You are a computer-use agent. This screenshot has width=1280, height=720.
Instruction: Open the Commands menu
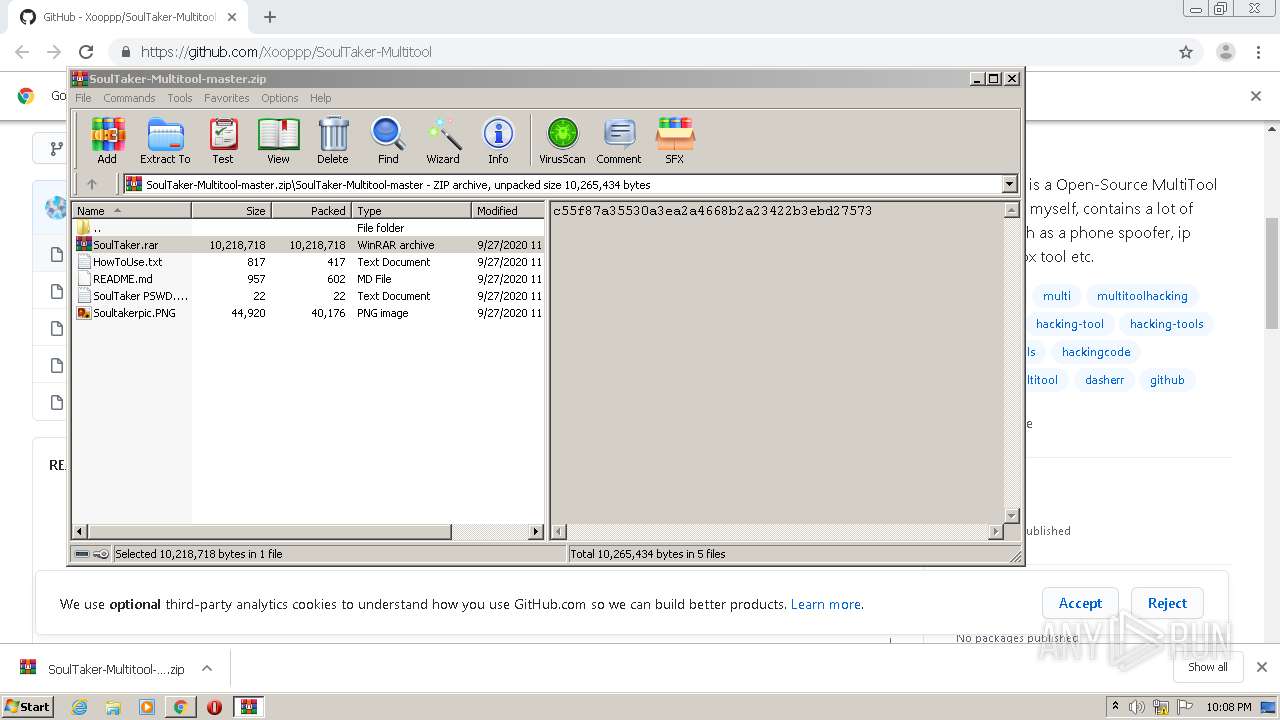coord(129,98)
